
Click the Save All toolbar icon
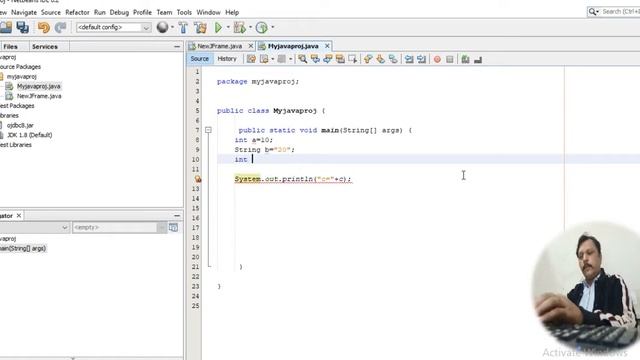pos(22,27)
